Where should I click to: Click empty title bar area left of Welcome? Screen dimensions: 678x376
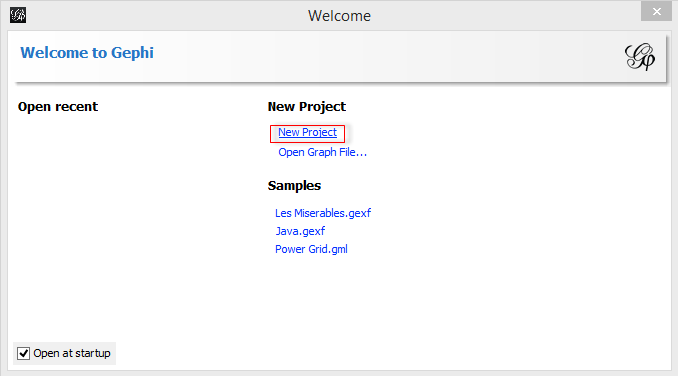(164, 16)
